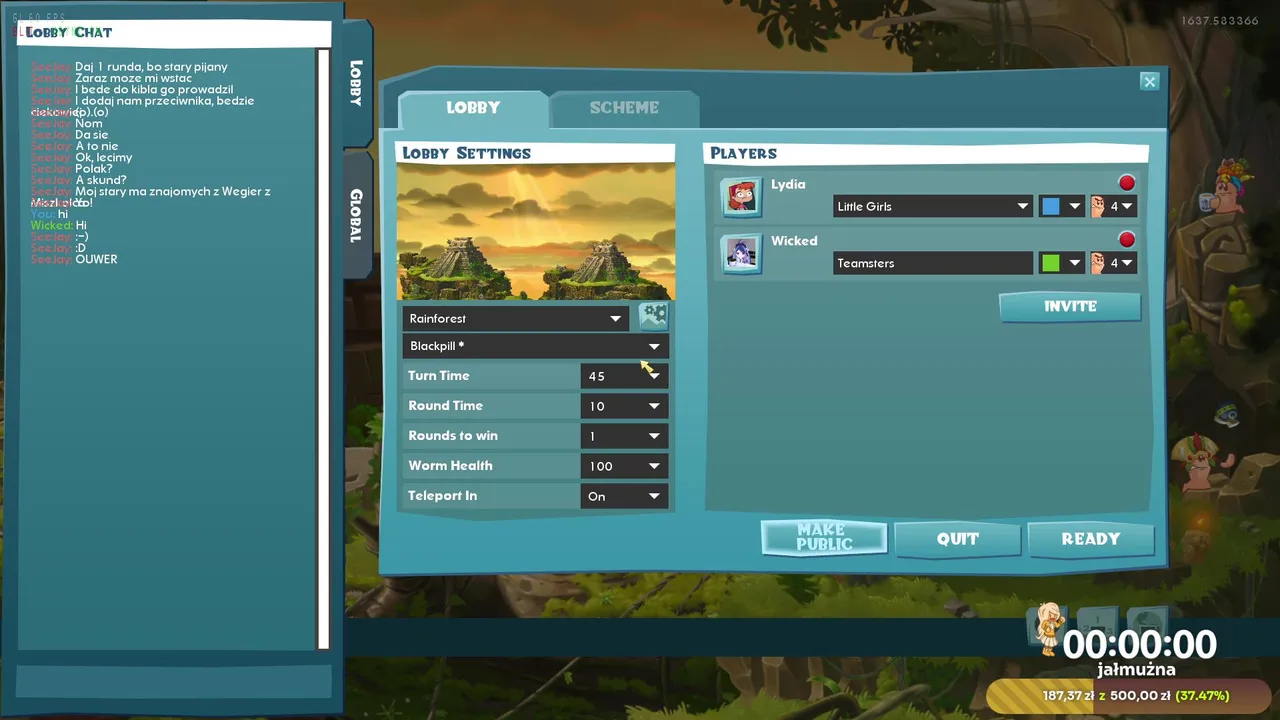Click chat message 'Polak?'

pyautogui.click(x=94, y=169)
